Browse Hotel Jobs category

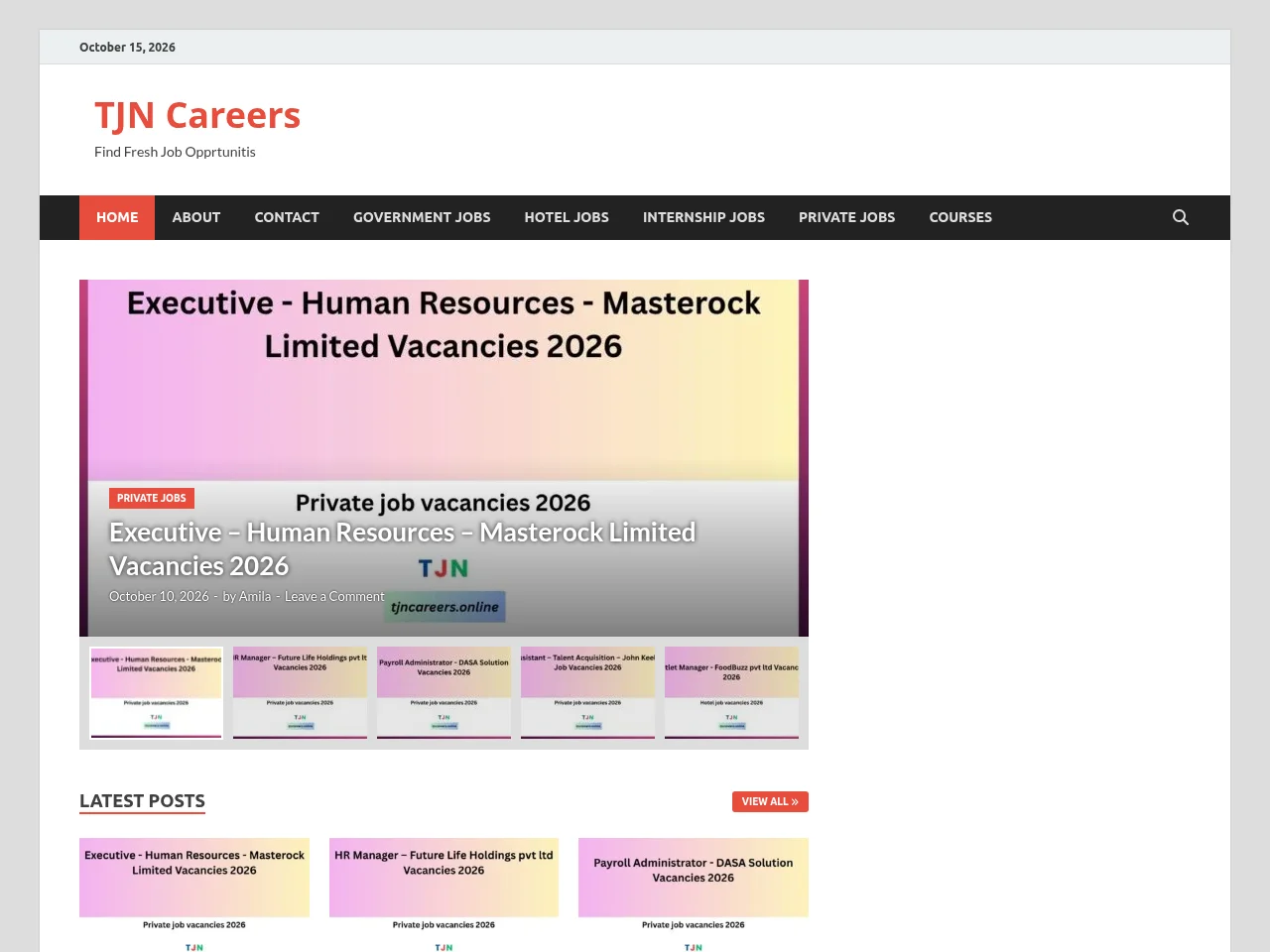(x=567, y=217)
